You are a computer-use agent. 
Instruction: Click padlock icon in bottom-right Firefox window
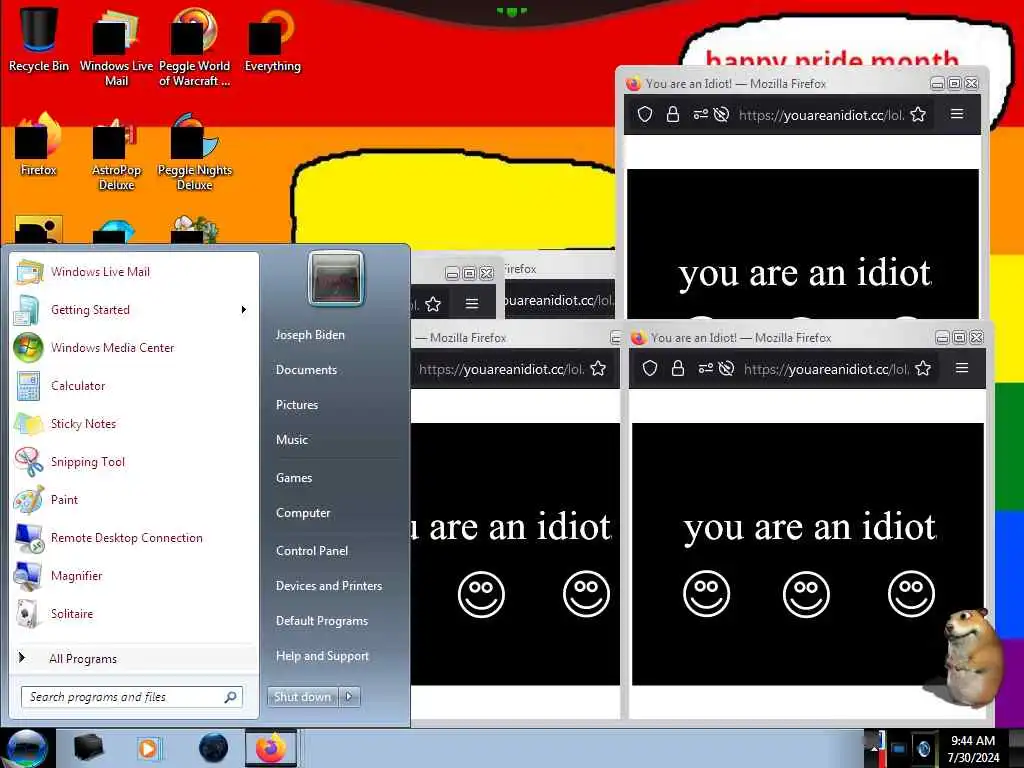tap(678, 369)
